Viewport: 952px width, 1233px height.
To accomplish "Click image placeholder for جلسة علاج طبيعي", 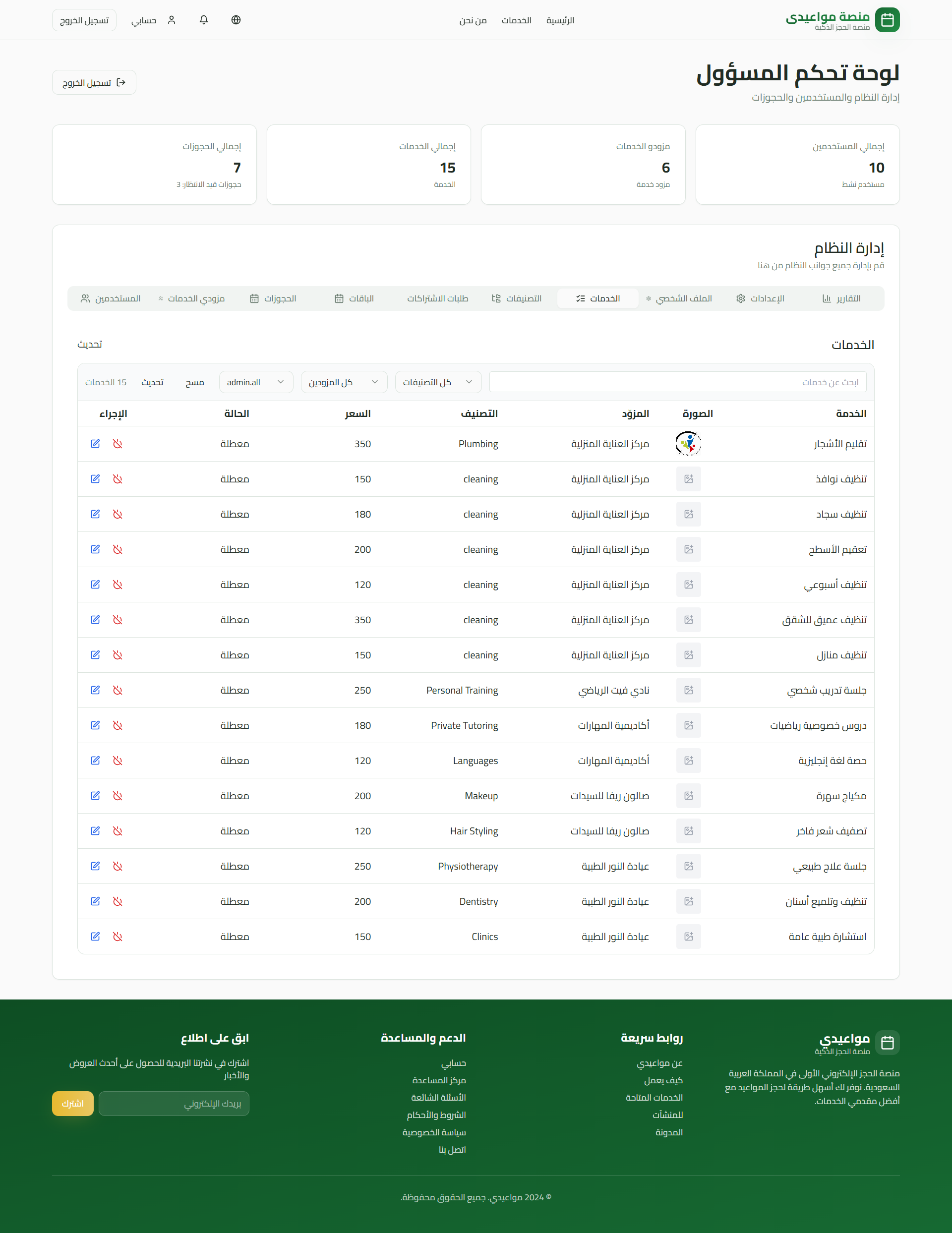I will click(688, 866).
